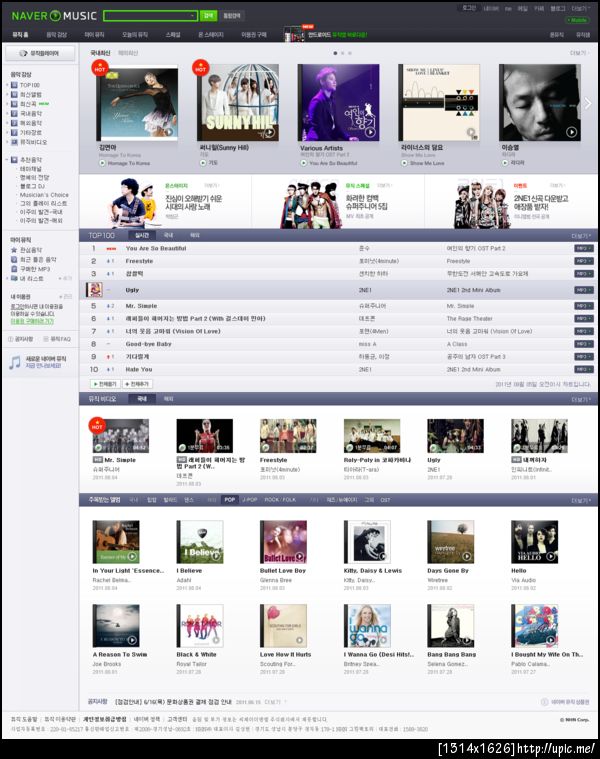Select third carousel page dot
This screenshot has width=600, height=759.
click(350, 53)
